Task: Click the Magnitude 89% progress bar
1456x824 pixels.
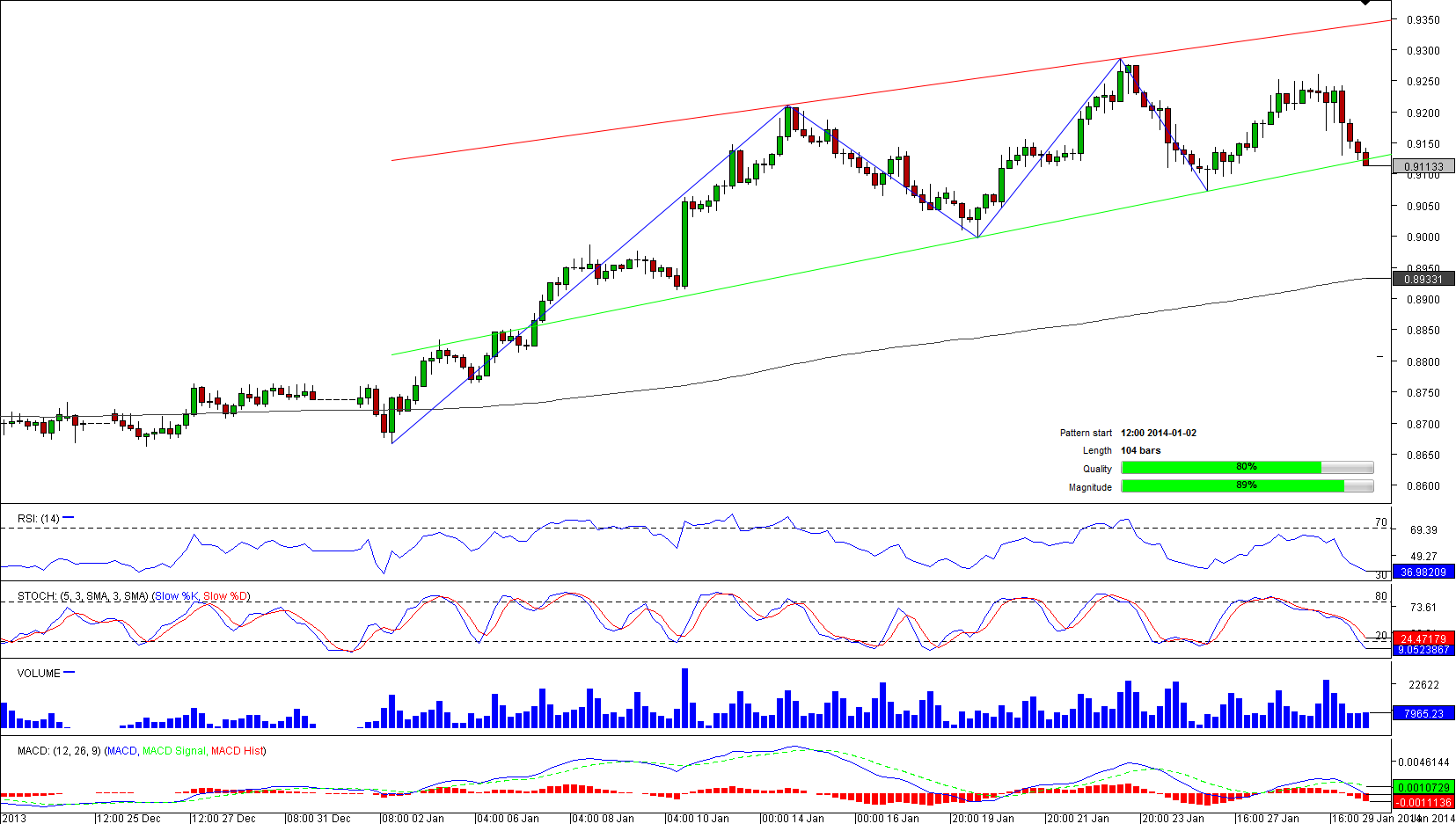Action: pos(1247,486)
